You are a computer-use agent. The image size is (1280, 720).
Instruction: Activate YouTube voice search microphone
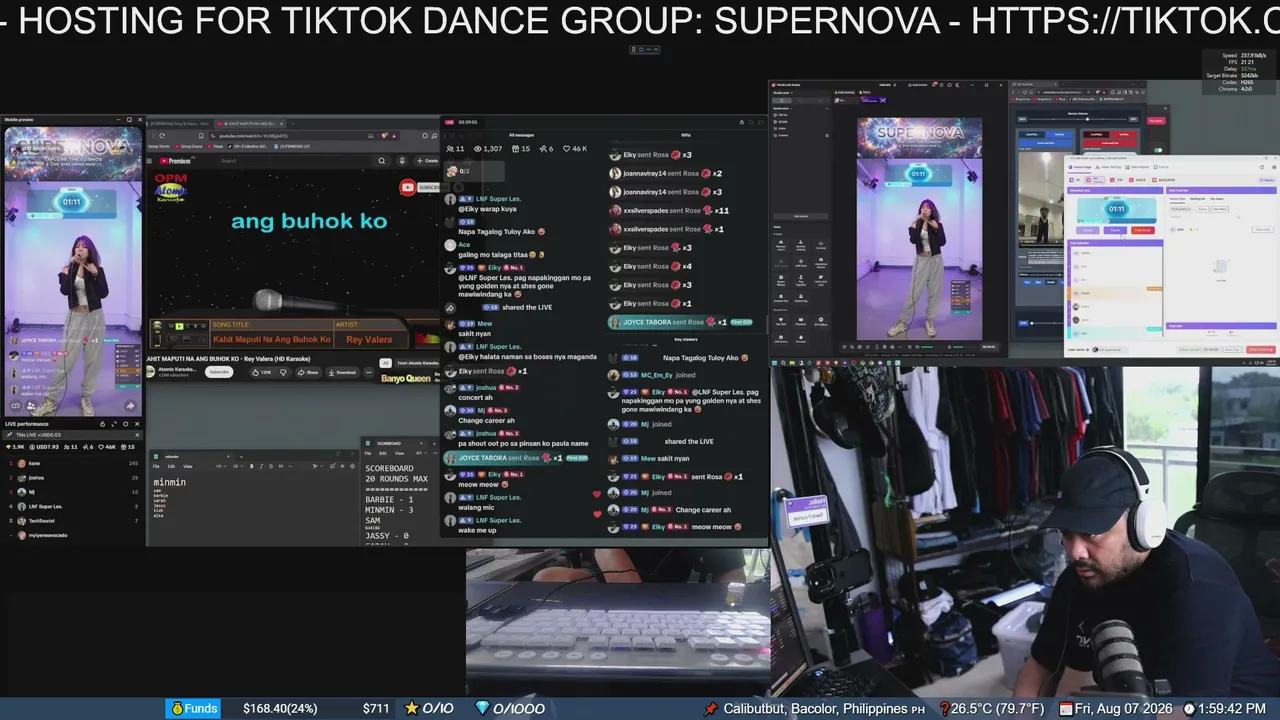coord(402,160)
